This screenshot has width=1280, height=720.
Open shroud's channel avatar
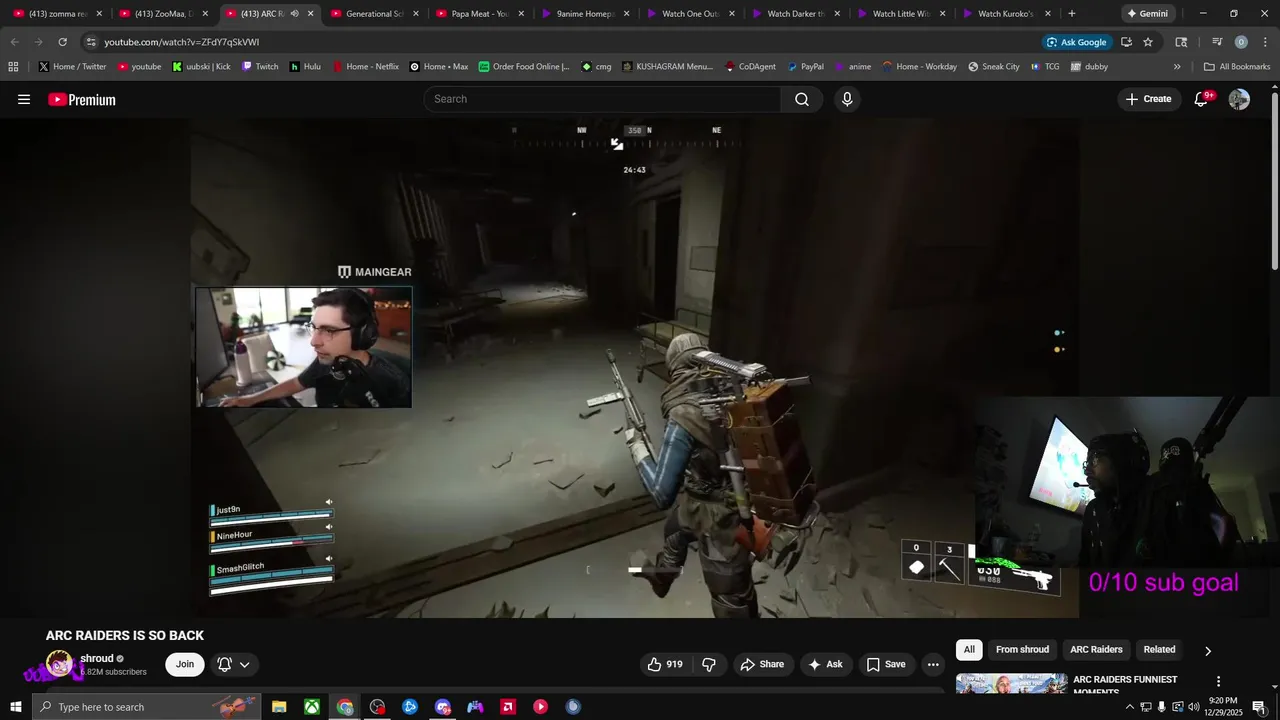pyautogui.click(x=59, y=663)
